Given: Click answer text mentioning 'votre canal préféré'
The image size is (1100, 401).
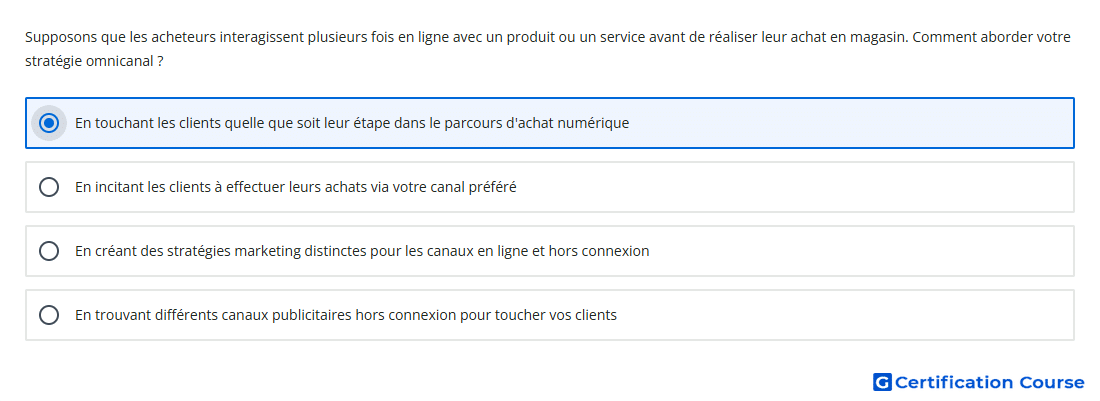Looking at the screenshot, I should (295, 187).
